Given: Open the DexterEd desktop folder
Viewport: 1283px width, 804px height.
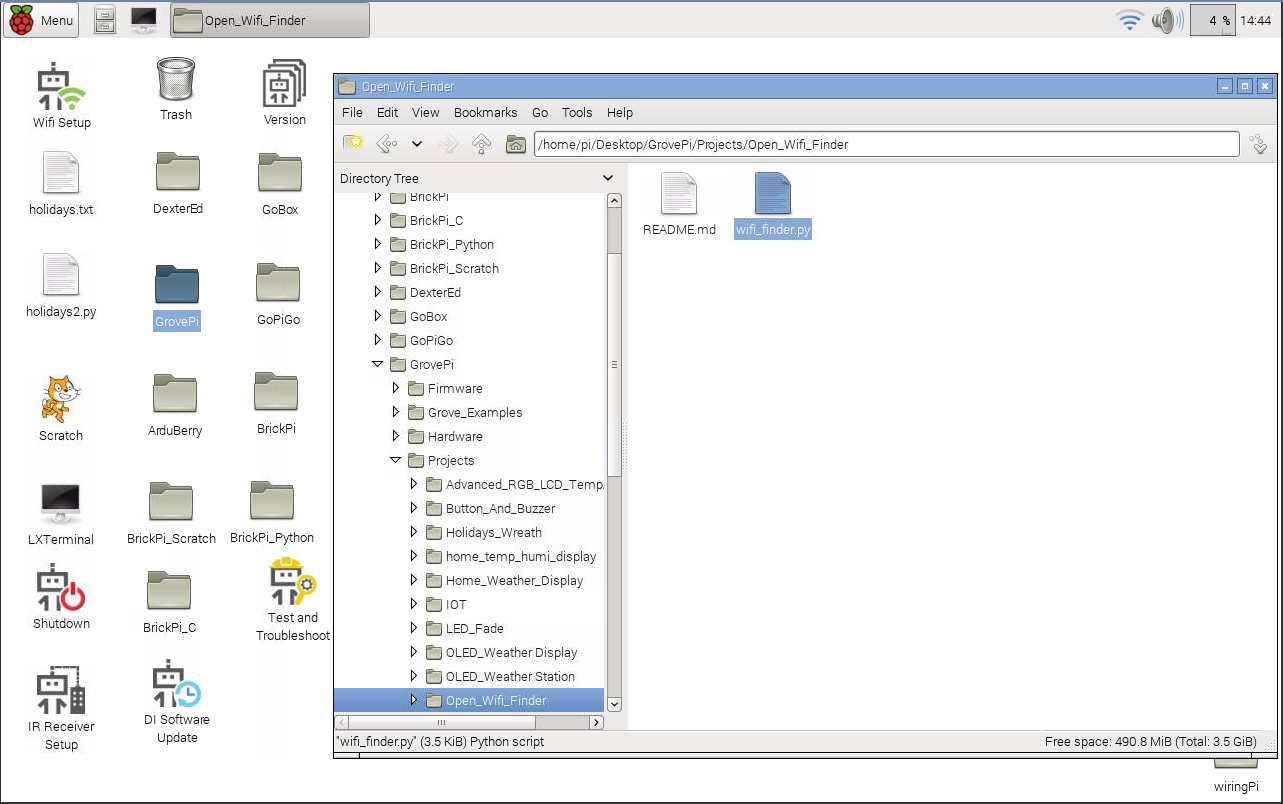Looking at the screenshot, I should click(177, 184).
